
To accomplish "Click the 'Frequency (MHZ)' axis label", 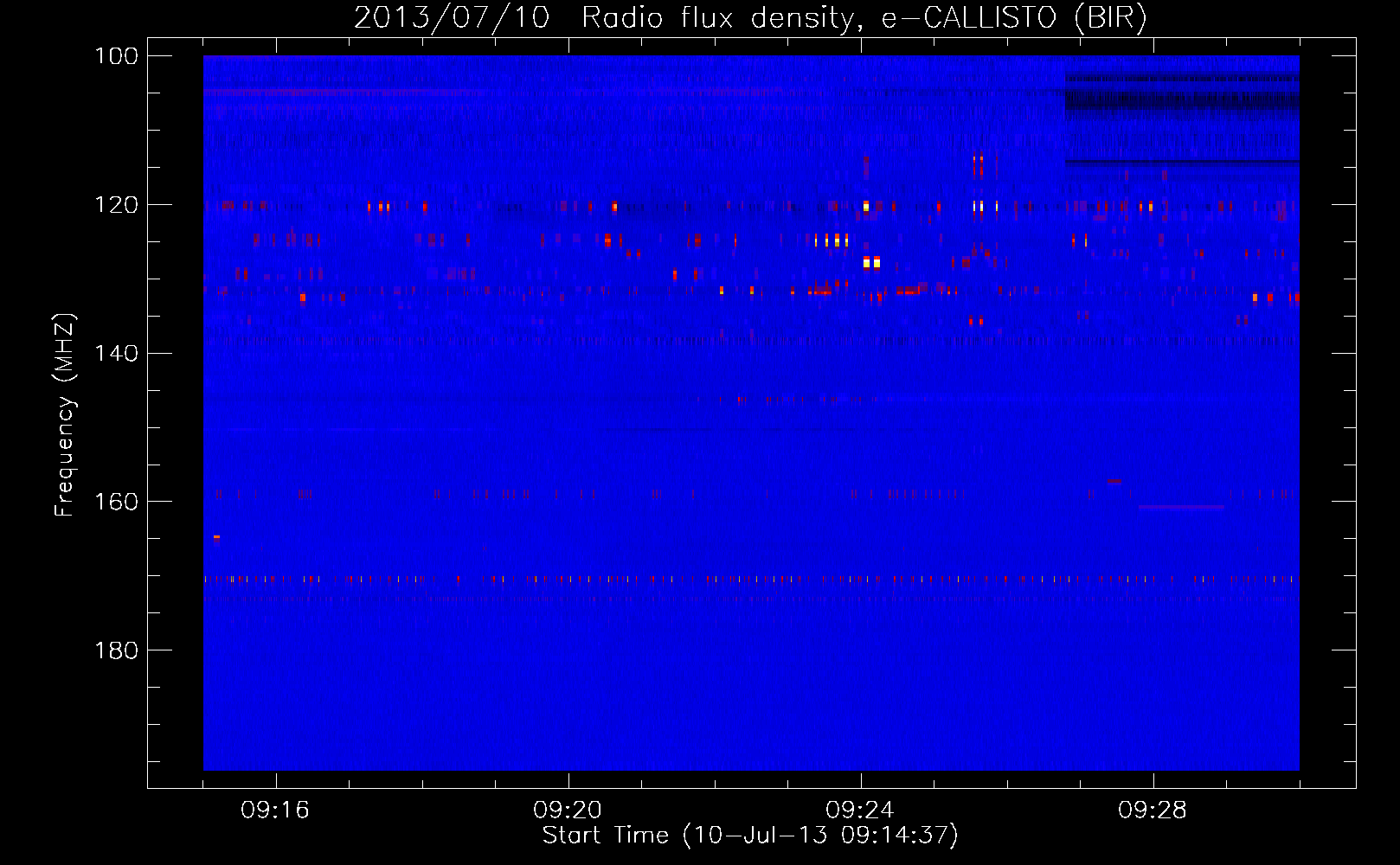I will tap(65, 414).
